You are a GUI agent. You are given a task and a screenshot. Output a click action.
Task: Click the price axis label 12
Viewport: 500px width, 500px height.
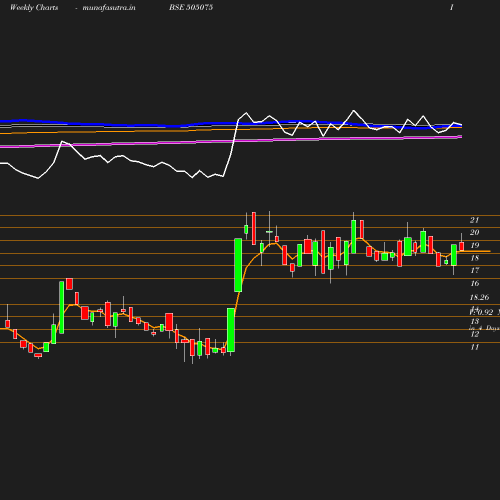pos(474,334)
